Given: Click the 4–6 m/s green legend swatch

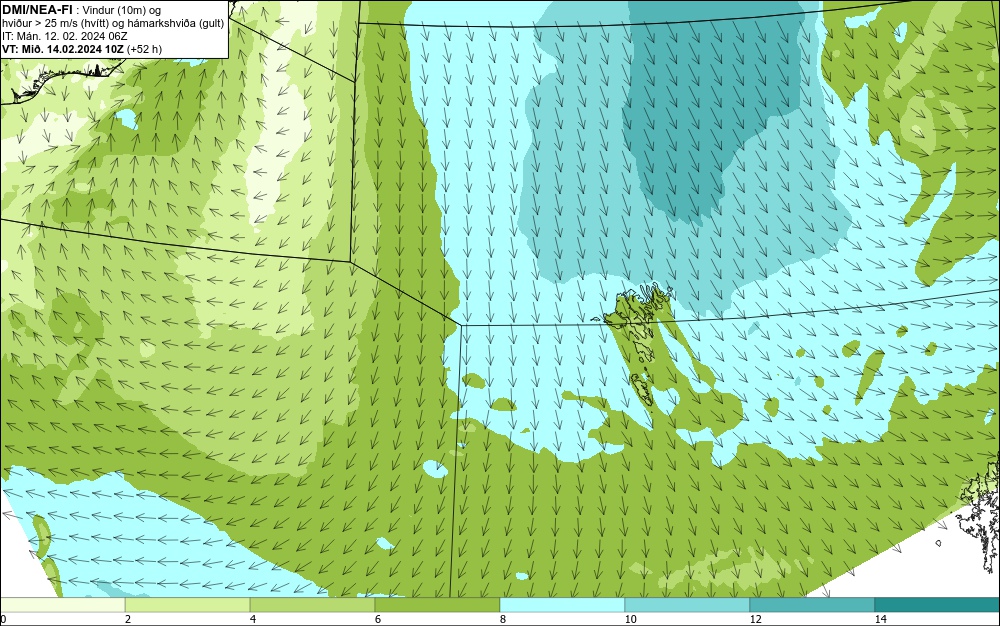Looking at the screenshot, I should point(312,605).
